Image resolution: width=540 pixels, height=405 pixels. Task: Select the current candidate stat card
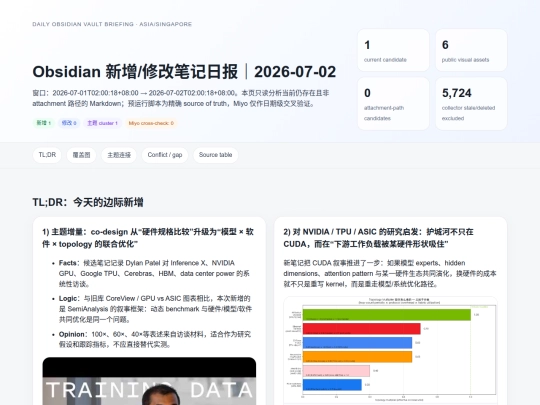point(393,50)
